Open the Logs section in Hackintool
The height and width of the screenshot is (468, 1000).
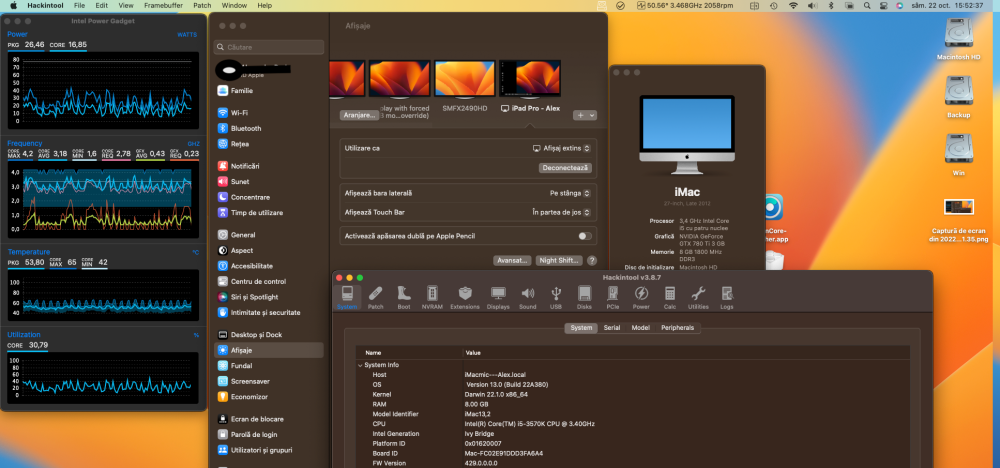727,298
